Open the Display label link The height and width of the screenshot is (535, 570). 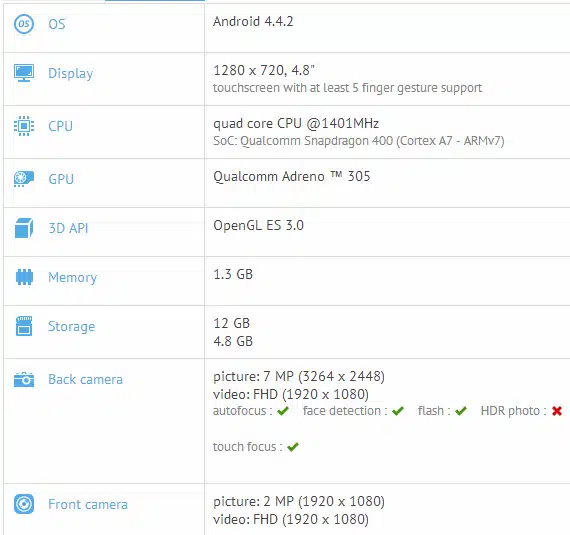[x=71, y=73]
